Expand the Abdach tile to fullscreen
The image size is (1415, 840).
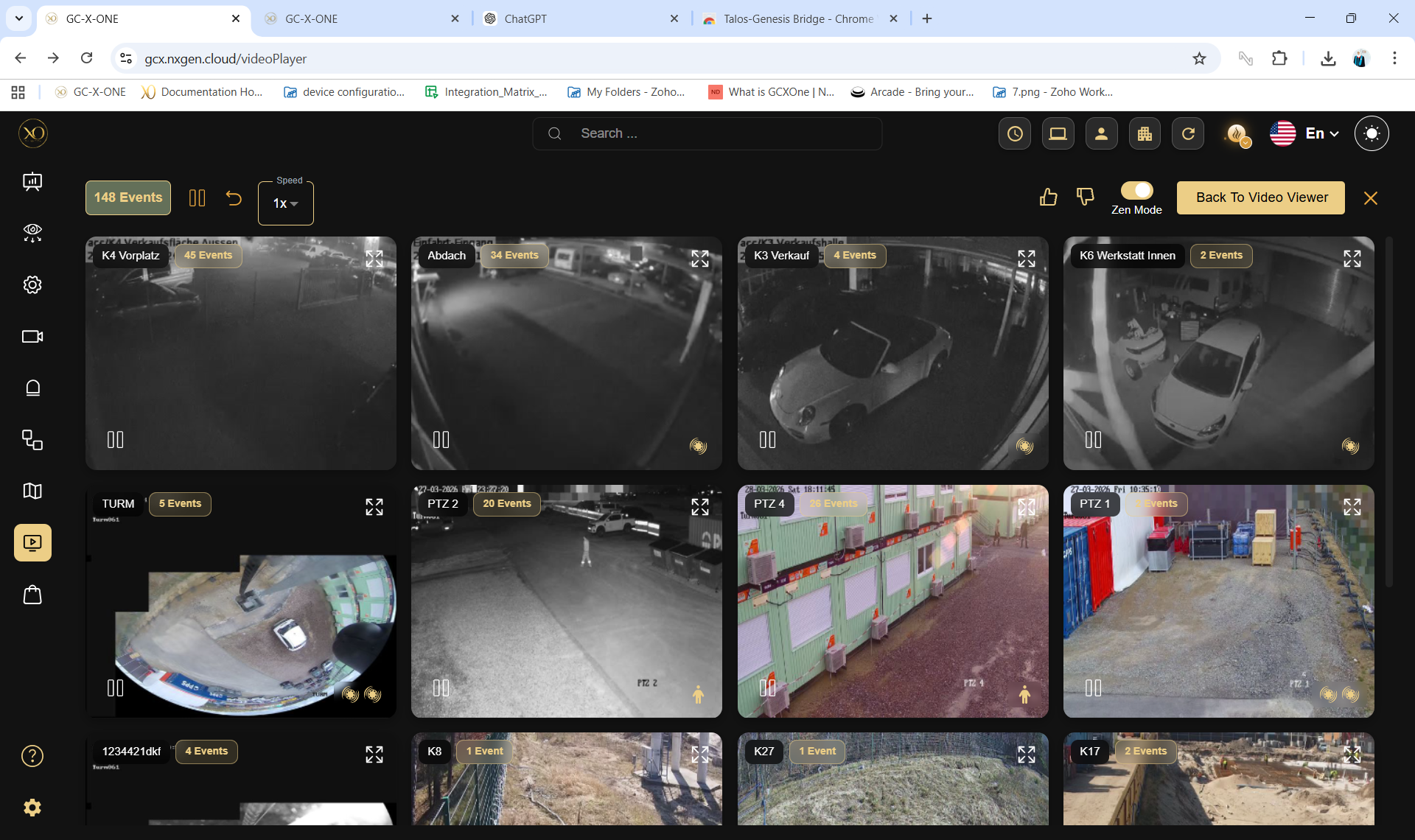click(x=700, y=259)
